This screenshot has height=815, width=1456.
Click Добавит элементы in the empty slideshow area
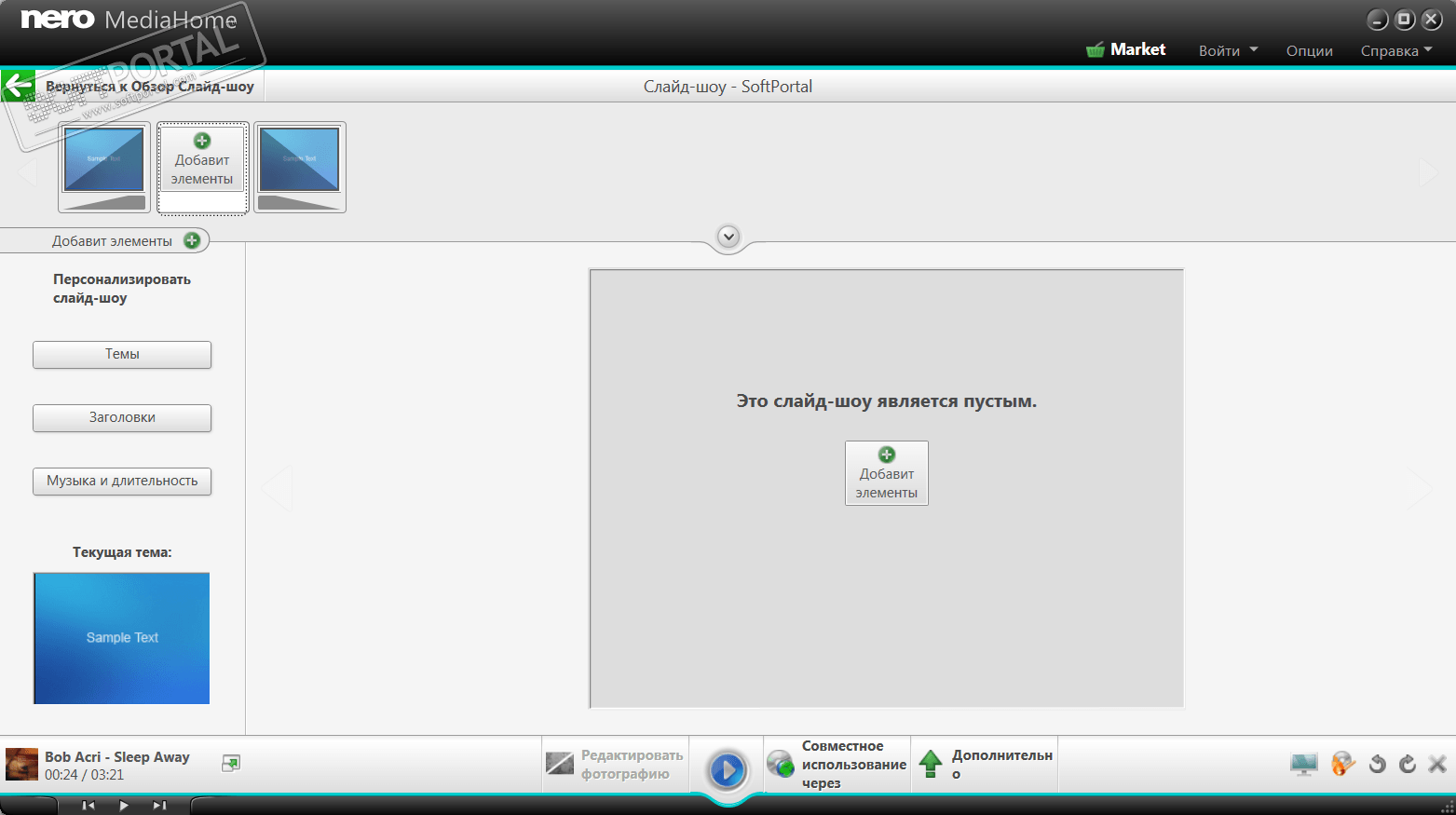(887, 473)
